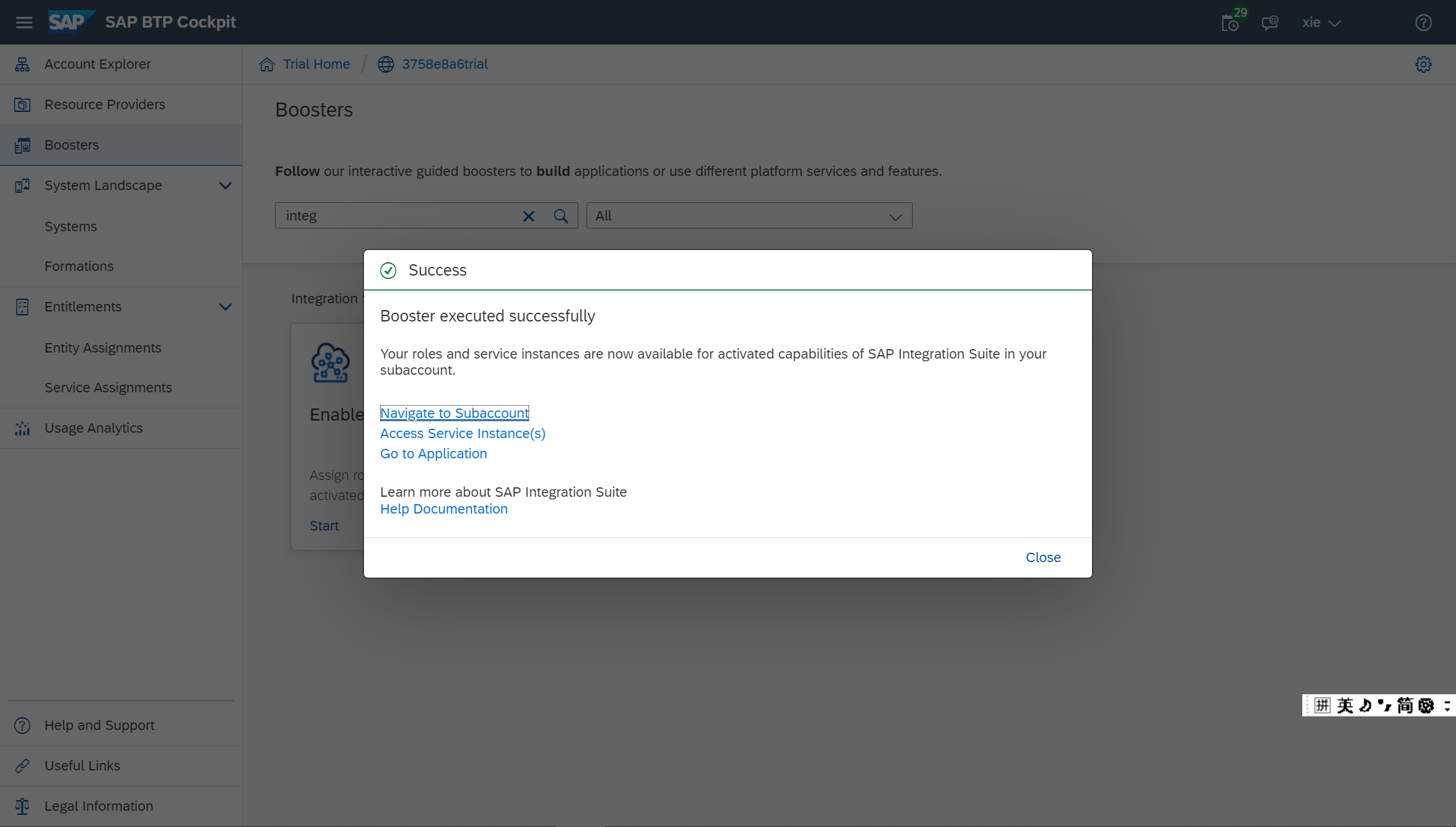Viewport: 1456px width, 827px height.
Task: Click Start on the booster card
Action: (324, 526)
